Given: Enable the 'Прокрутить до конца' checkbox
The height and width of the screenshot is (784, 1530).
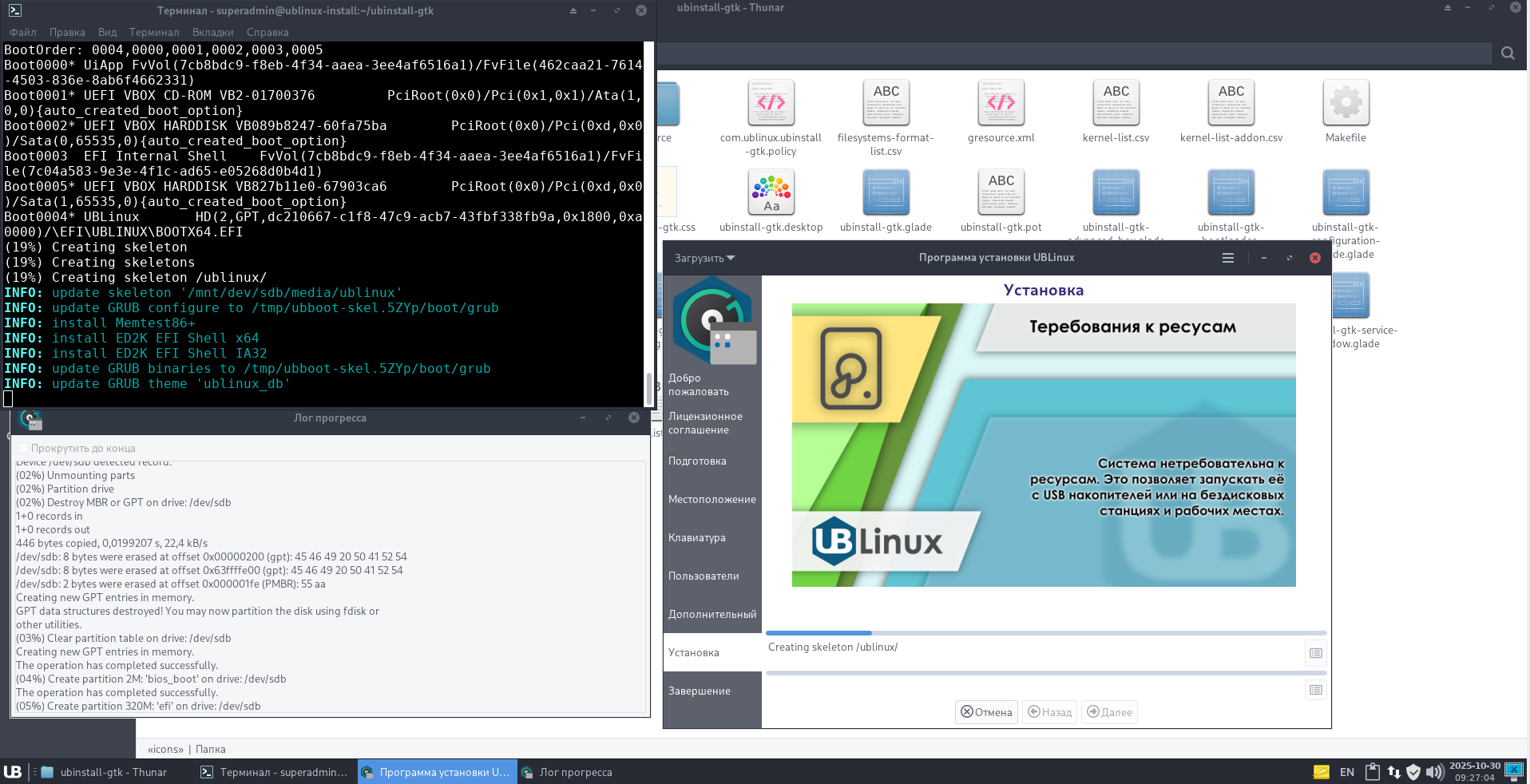Looking at the screenshot, I should coord(23,449).
